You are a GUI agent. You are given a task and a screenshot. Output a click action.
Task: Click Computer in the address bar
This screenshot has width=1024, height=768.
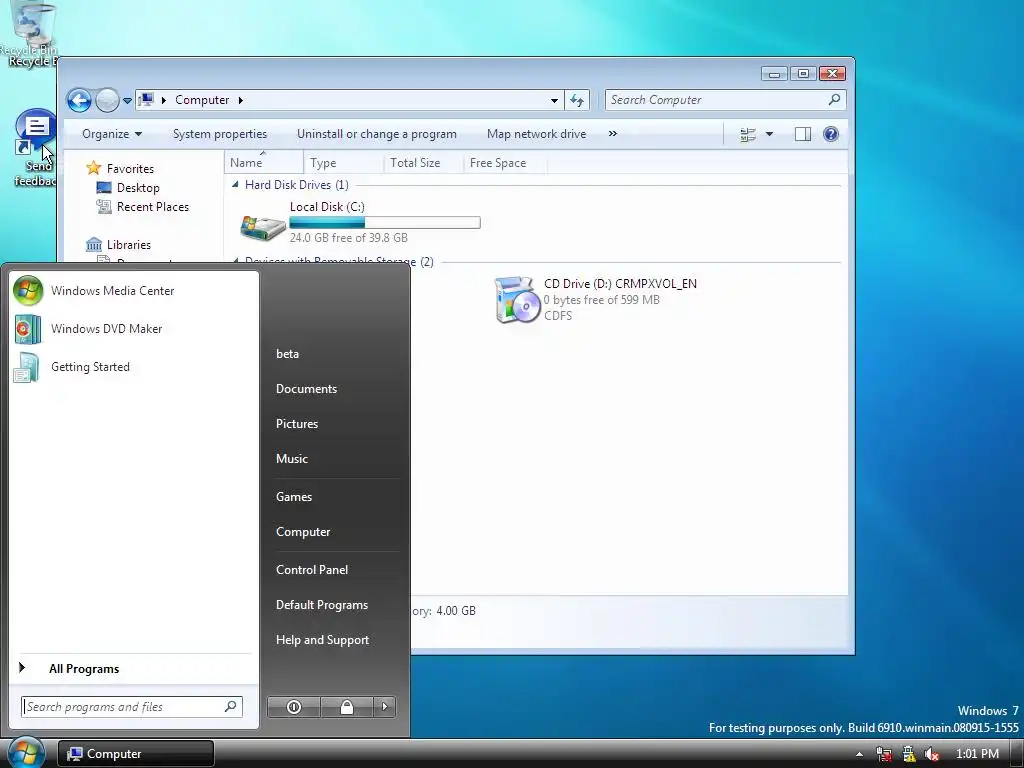pyautogui.click(x=202, y=100)
